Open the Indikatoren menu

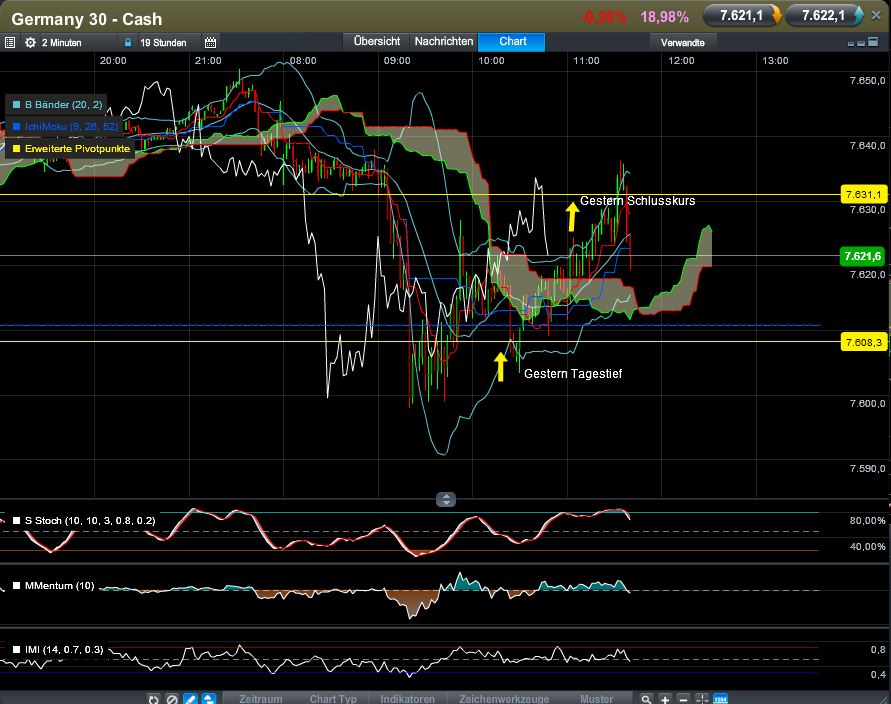pos(407,699)
